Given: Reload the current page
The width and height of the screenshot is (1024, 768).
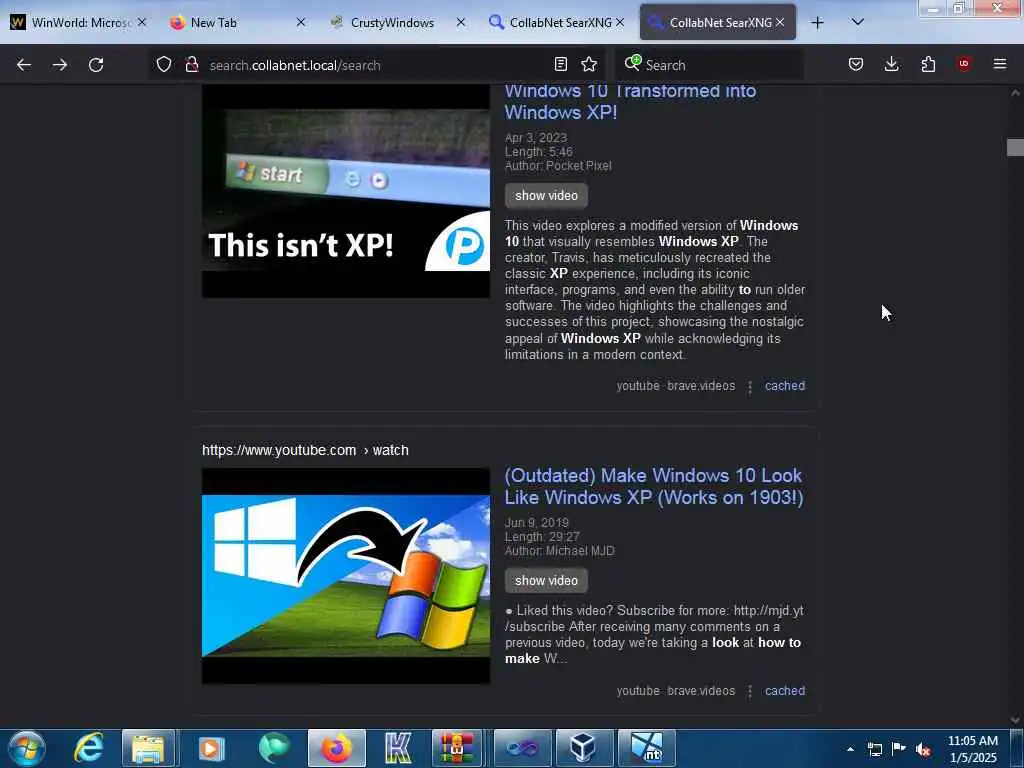Looking at the screenshot, I should [96, 65].
